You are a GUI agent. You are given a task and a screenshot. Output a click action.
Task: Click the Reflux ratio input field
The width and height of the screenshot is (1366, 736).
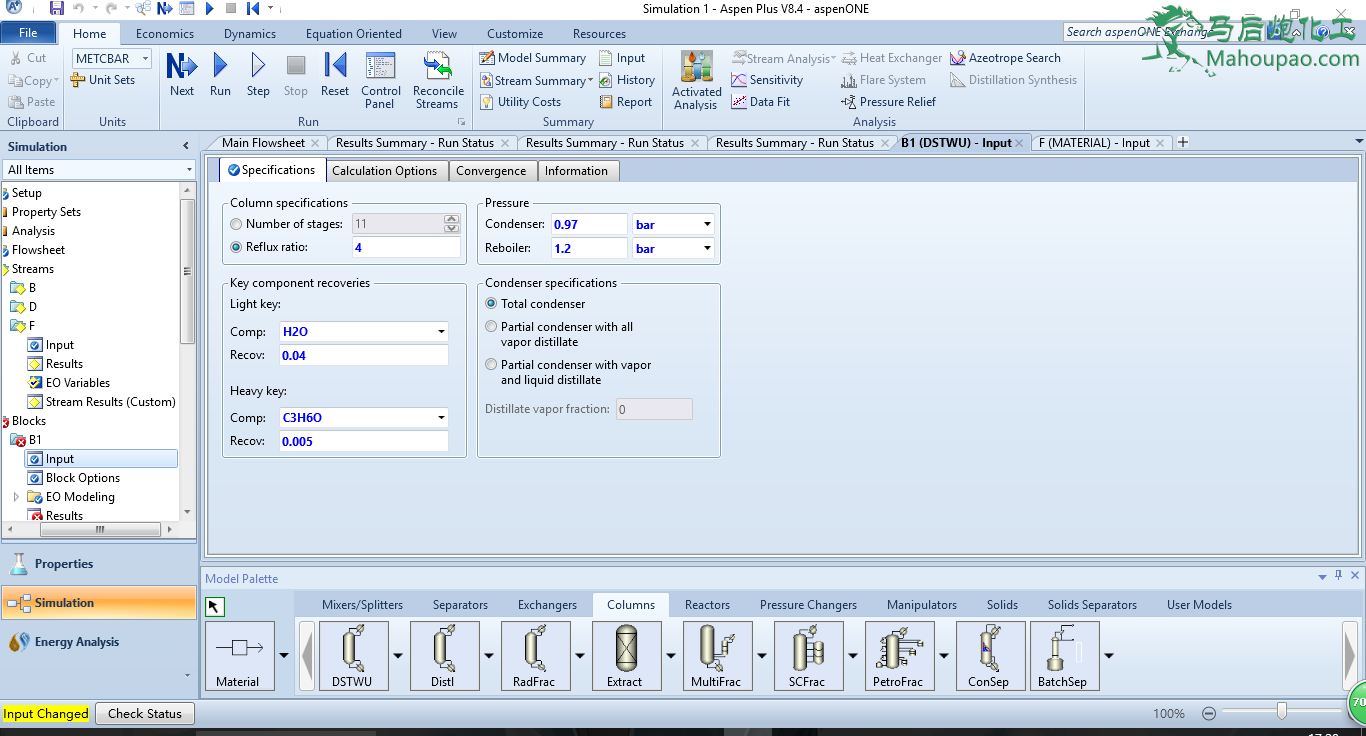point(407,247)
